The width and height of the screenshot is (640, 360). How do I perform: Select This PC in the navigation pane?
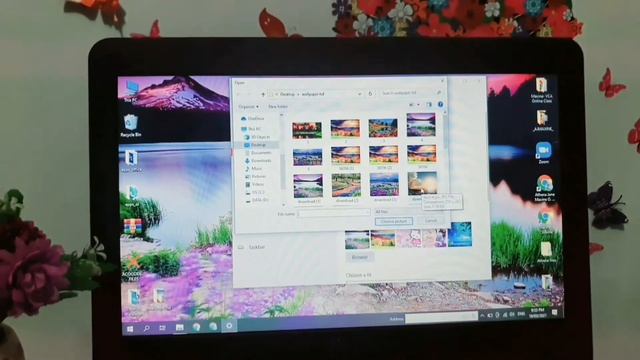coord(251,129)
